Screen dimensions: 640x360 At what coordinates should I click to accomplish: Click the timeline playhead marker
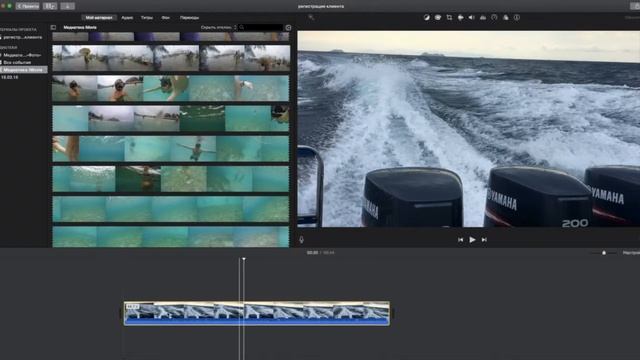(244, 259)
